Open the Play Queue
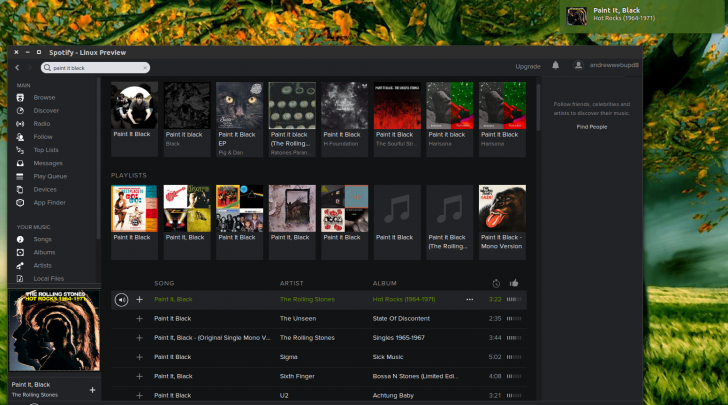This screenshot has width=728, height=405. click(x=50, y=176)
